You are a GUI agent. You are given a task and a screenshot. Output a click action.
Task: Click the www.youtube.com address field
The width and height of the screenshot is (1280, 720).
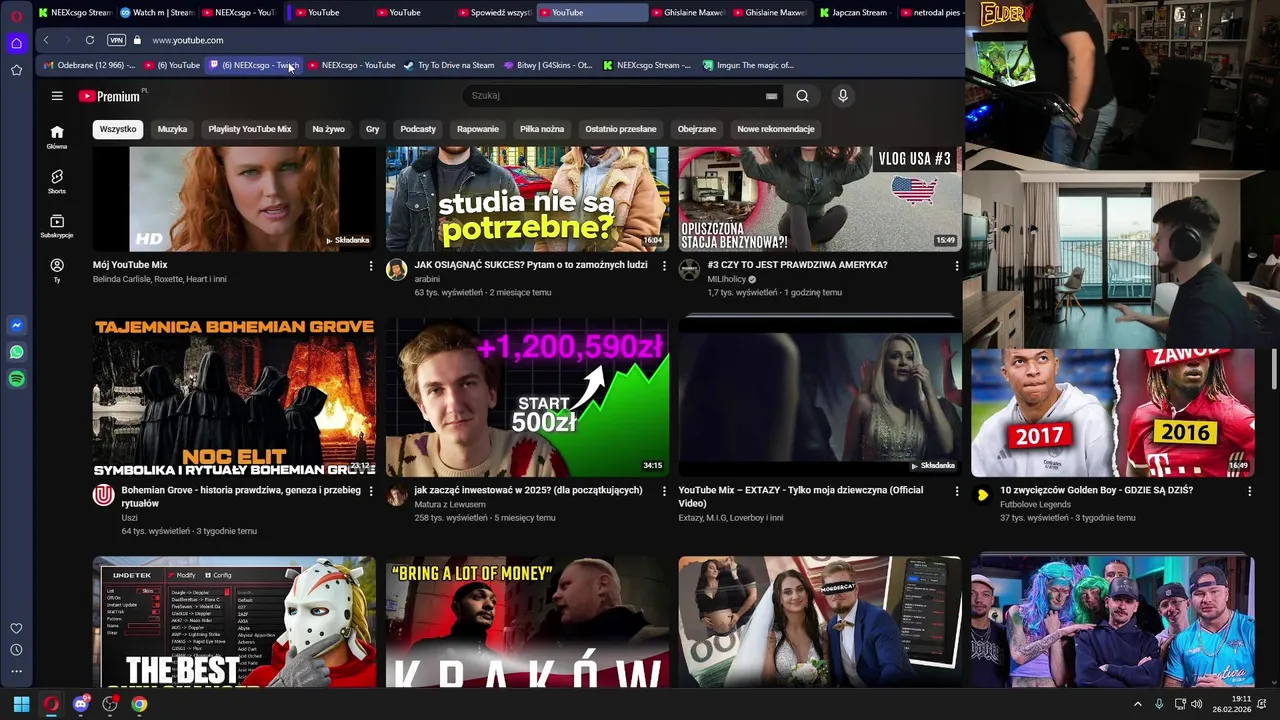pyautogui.click(x=188, y=40)
